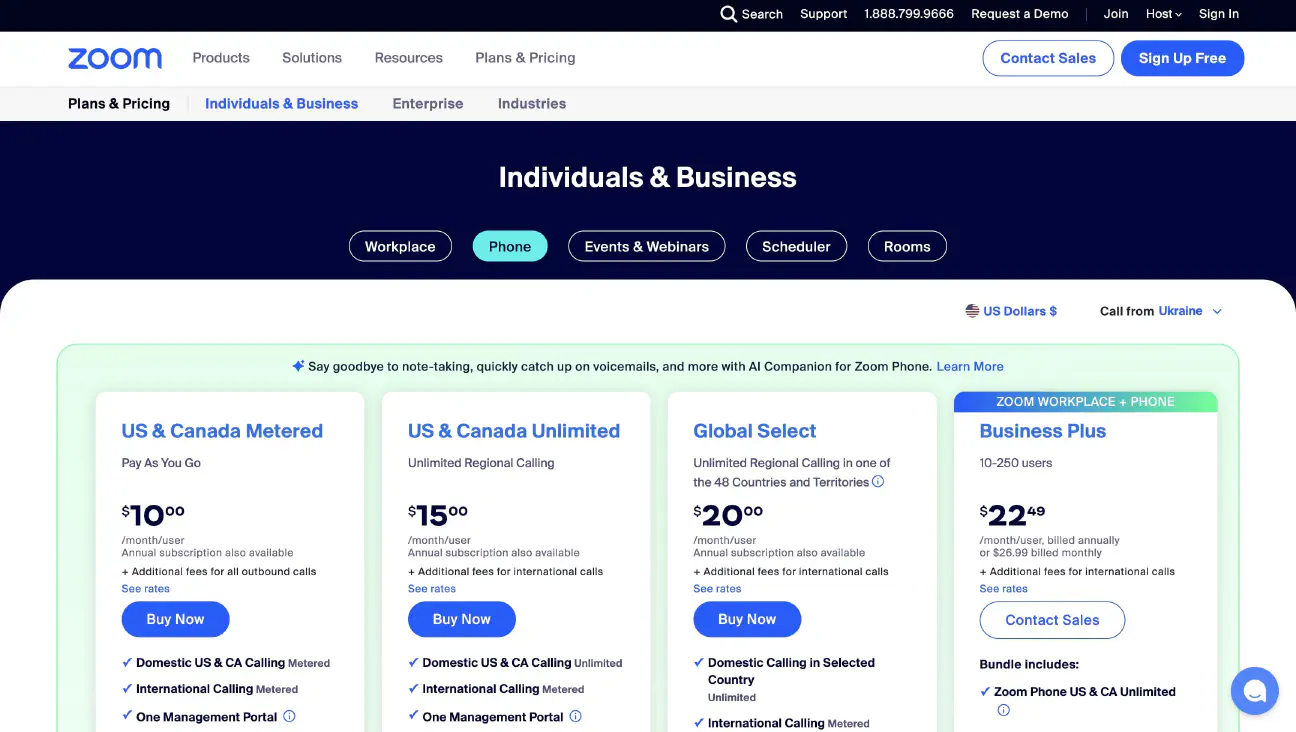Viewport: 1296px width, 732px height.
Task: Open the chat bubble widget
Action: [1254, 691]
